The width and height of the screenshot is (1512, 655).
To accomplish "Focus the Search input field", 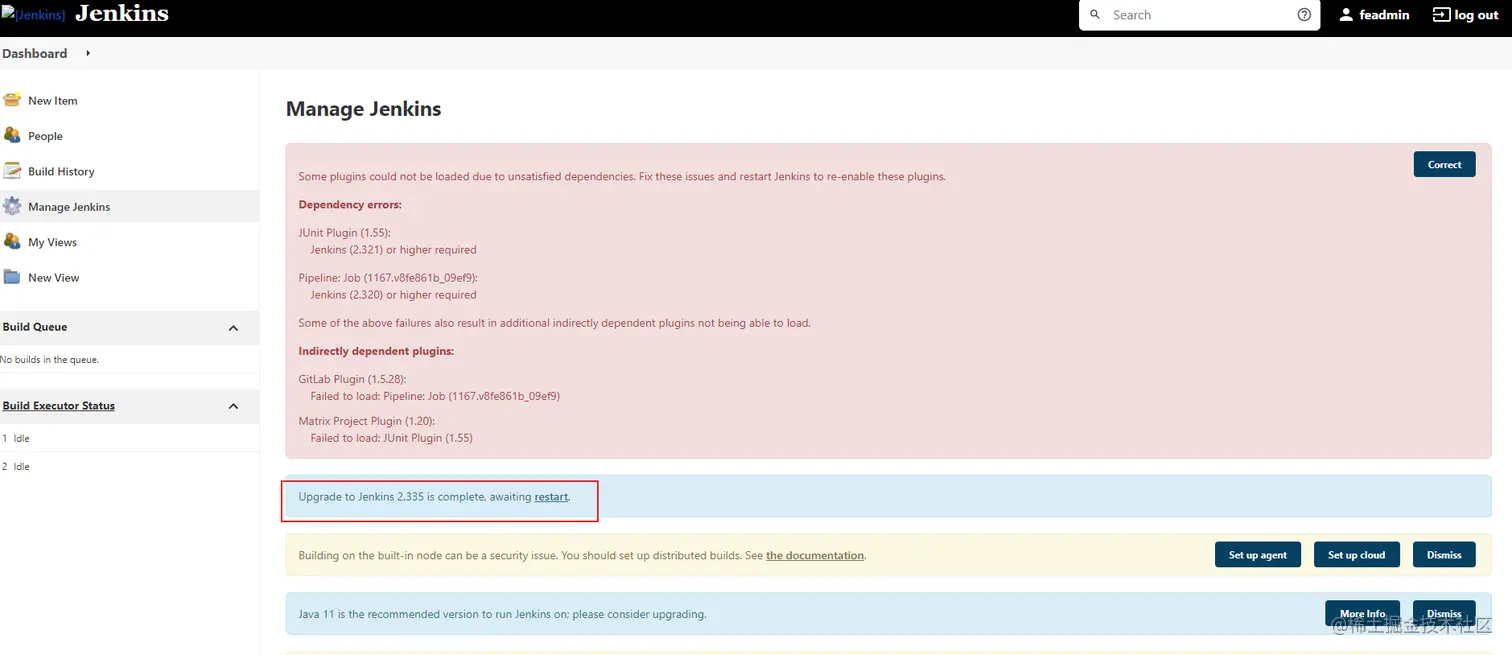I will (x=1200, y=15).
